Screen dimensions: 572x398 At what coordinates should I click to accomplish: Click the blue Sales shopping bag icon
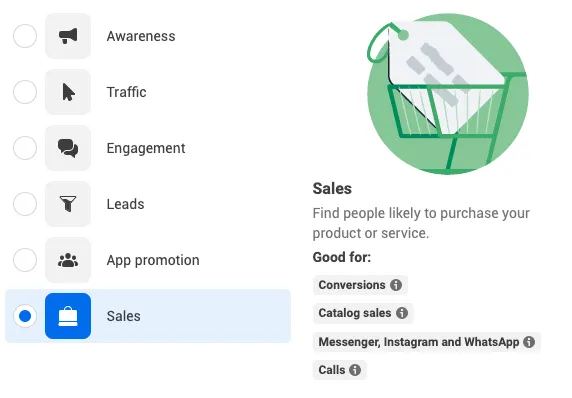68,316
